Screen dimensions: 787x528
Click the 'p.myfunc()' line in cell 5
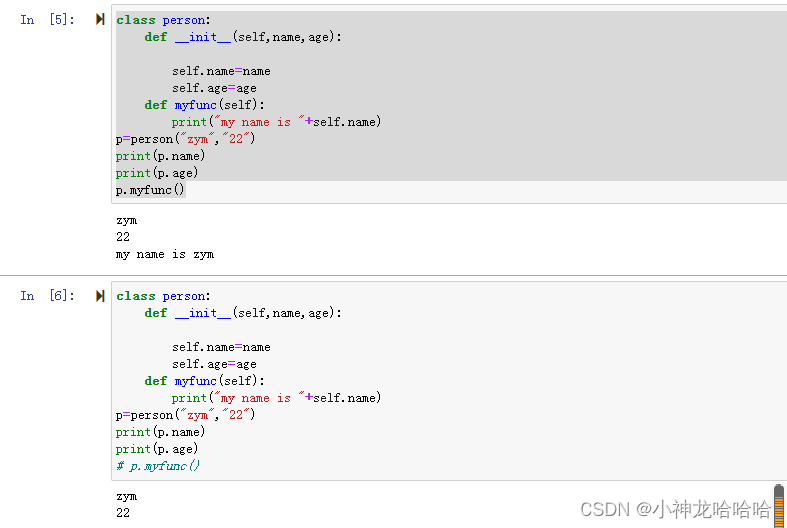(x=151, y=190)
